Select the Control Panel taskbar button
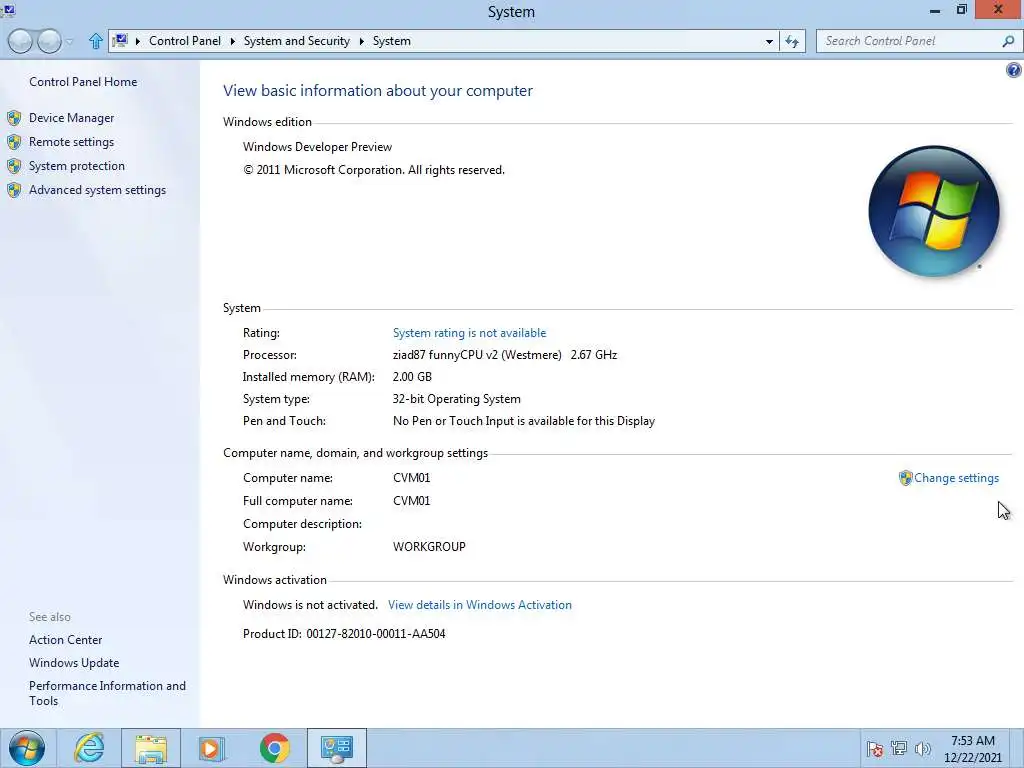The height and width of the screenshot is (768, 1024). [x=337, y=748]
